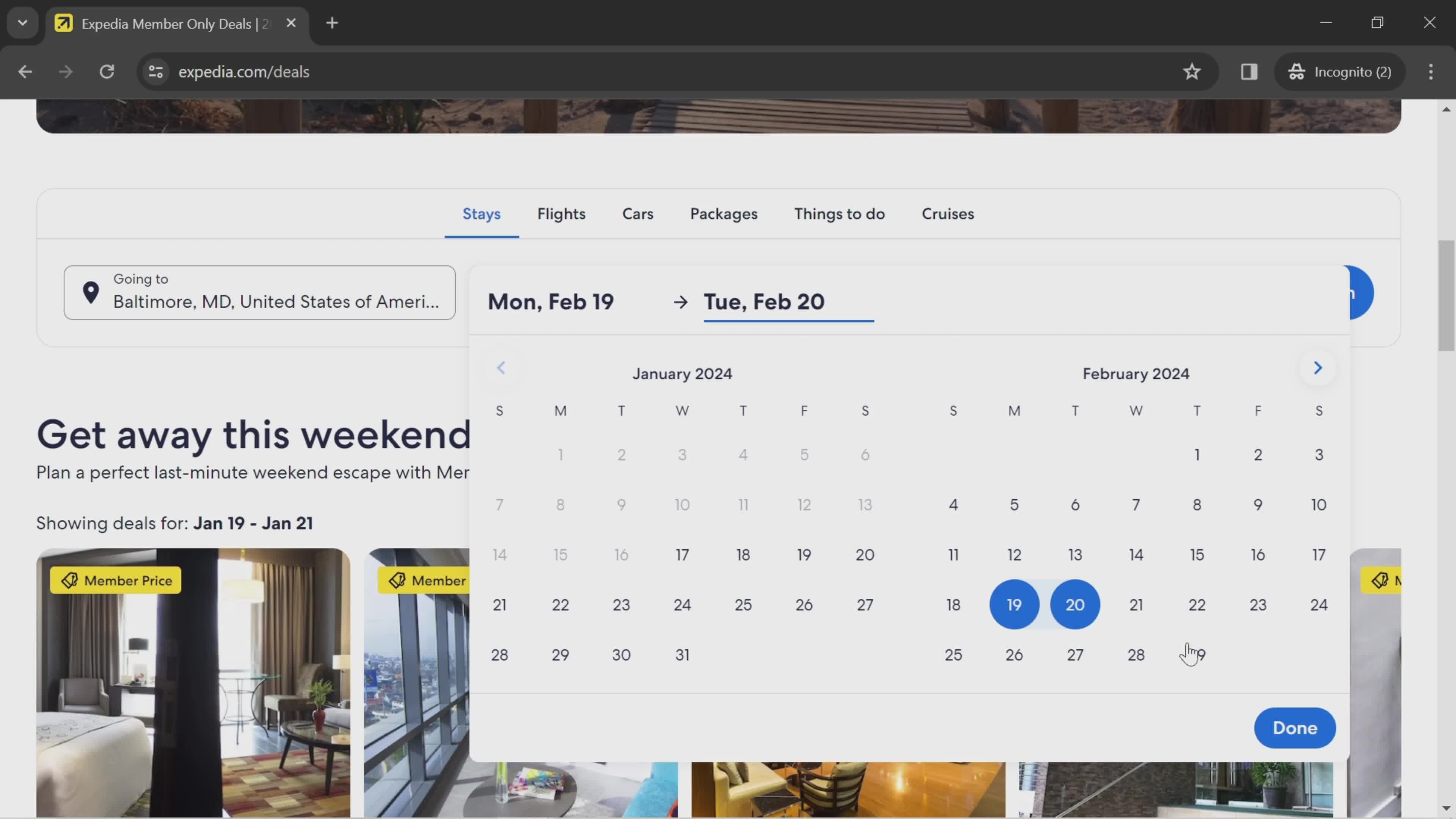
Task: Choose January 26 in the calendar
Action: point(804,605)
